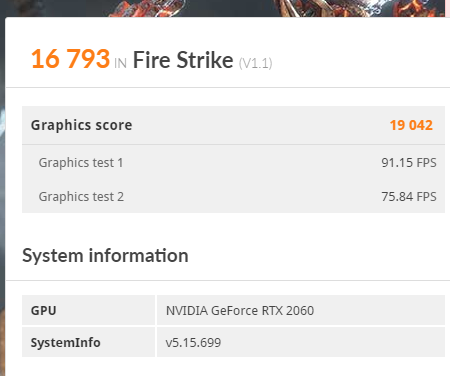450x376 pixels.
Task: Select the Graphics test 1 label
Action: pyautogui.click(x=81, y=163)
